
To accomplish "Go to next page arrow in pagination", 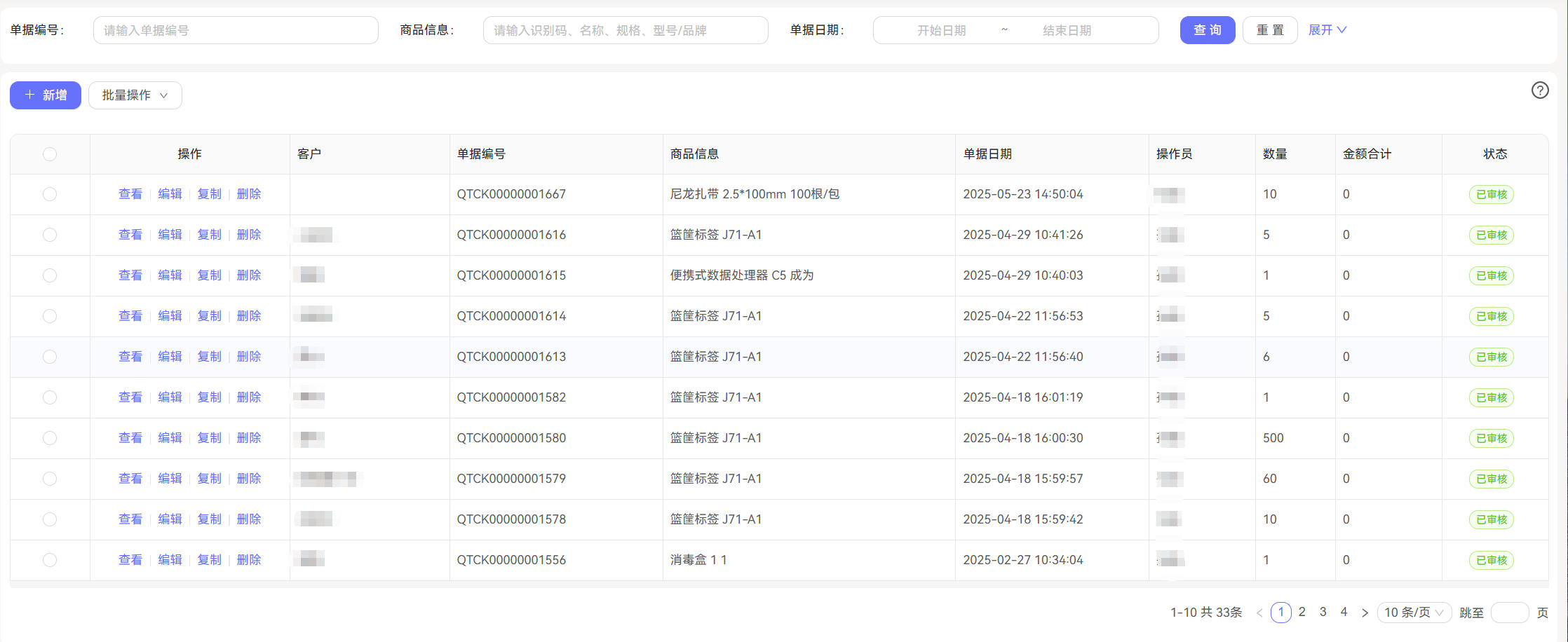I will [x=1365, y=613].
